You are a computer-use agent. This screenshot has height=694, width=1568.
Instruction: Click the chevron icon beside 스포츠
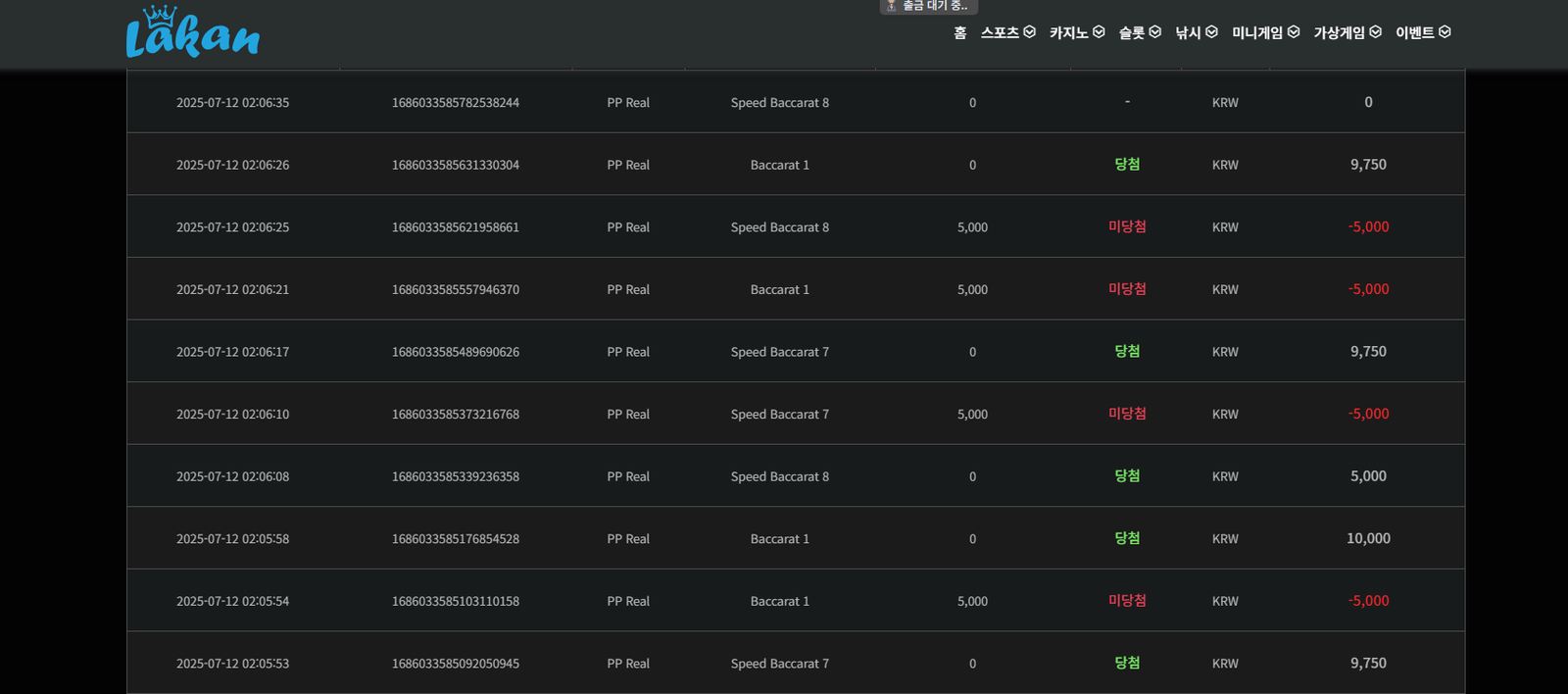point(1029,32)
